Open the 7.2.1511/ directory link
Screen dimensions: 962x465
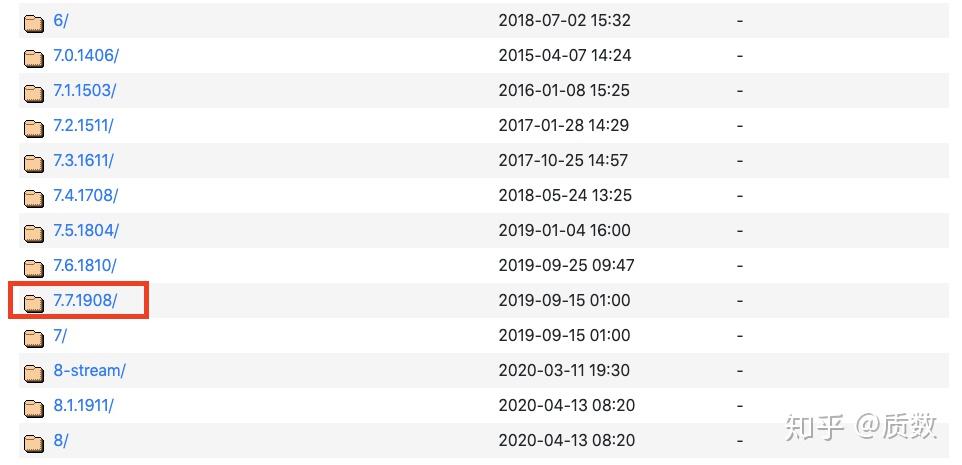tap(83, 126)
